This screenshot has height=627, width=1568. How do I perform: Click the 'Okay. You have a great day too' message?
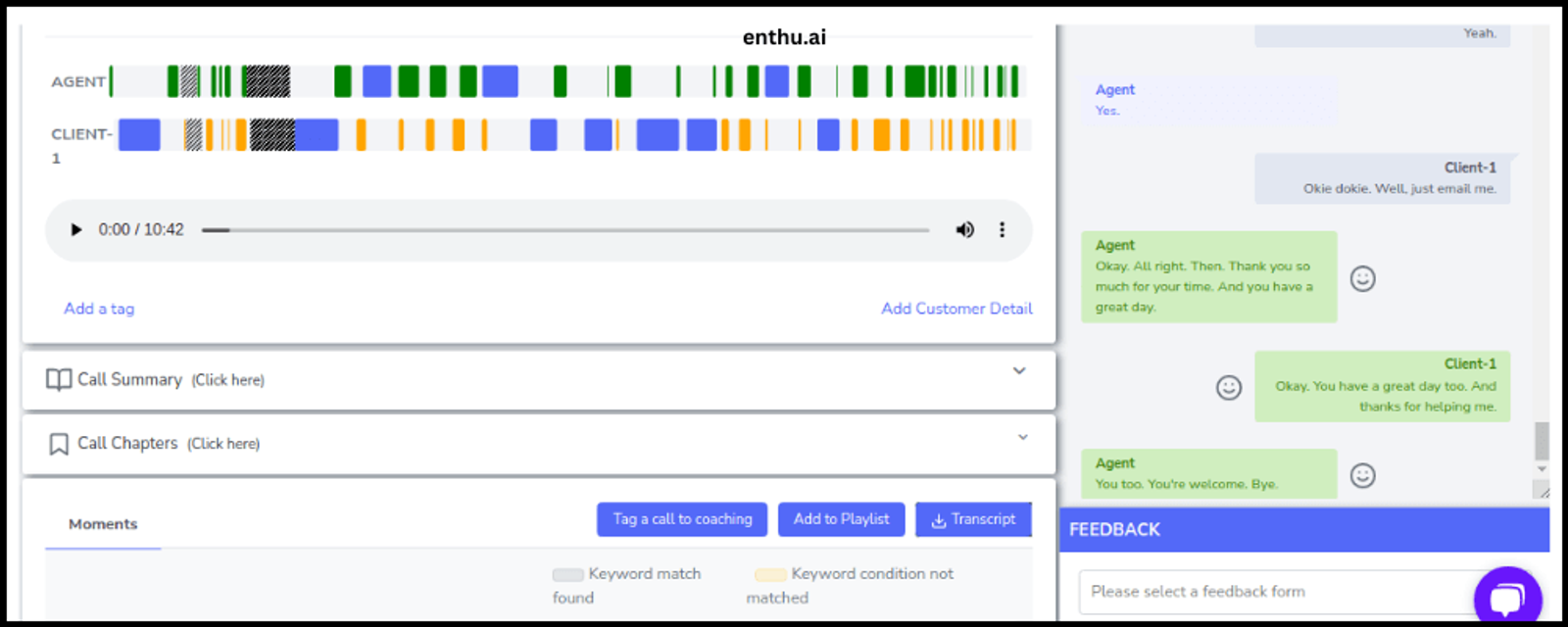1382,386
